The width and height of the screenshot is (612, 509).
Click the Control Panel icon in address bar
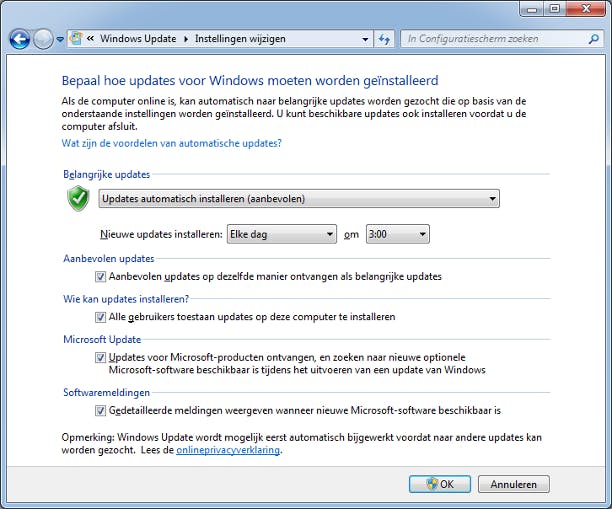click(x=76, y=38)
